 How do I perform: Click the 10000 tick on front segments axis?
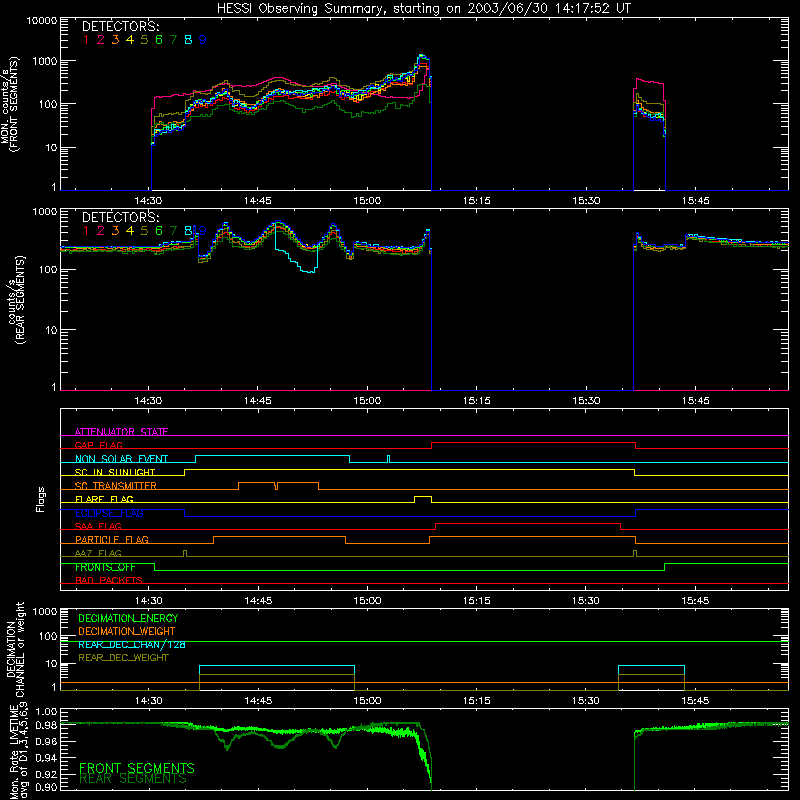[42, 21]
